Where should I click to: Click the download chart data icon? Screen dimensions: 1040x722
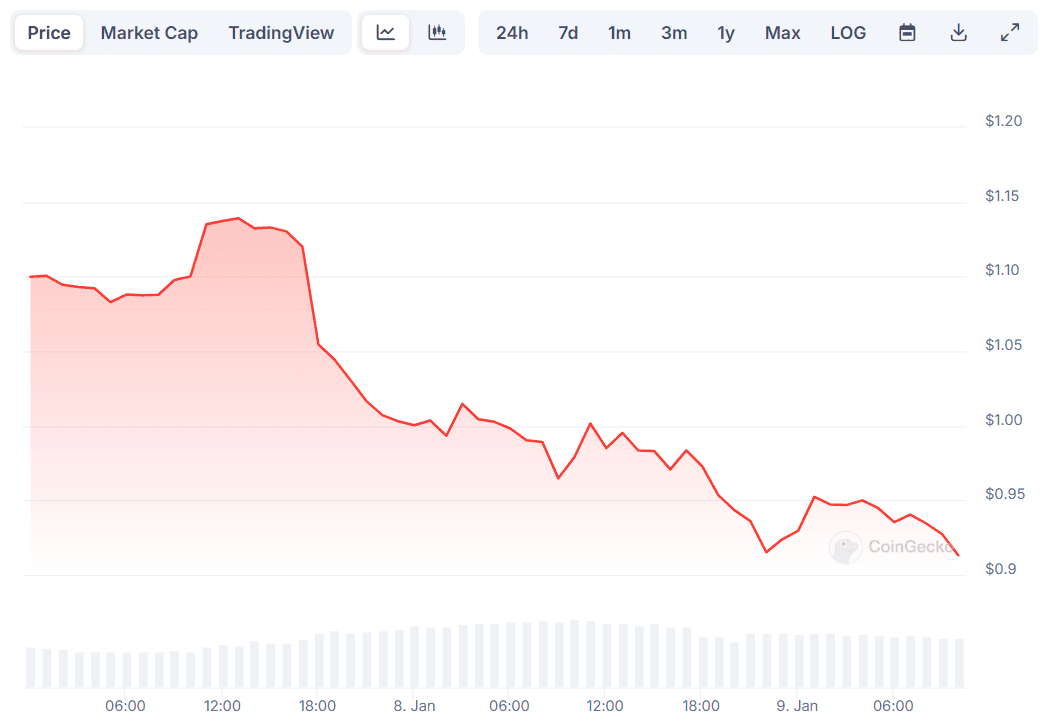pyautogui.click(x=958, y=33)
